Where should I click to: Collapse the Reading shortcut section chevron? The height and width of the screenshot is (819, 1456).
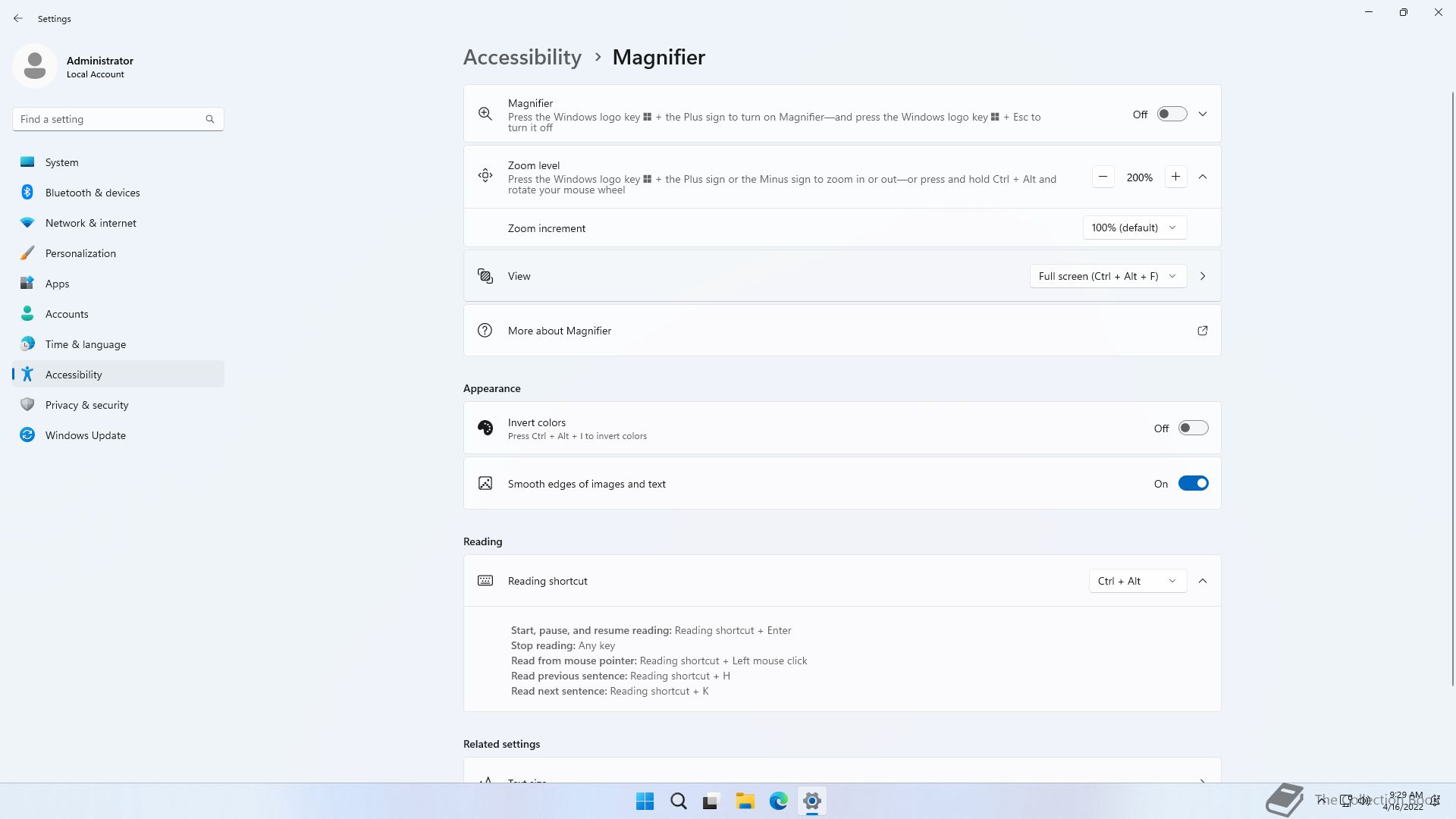pos(1203,581)
